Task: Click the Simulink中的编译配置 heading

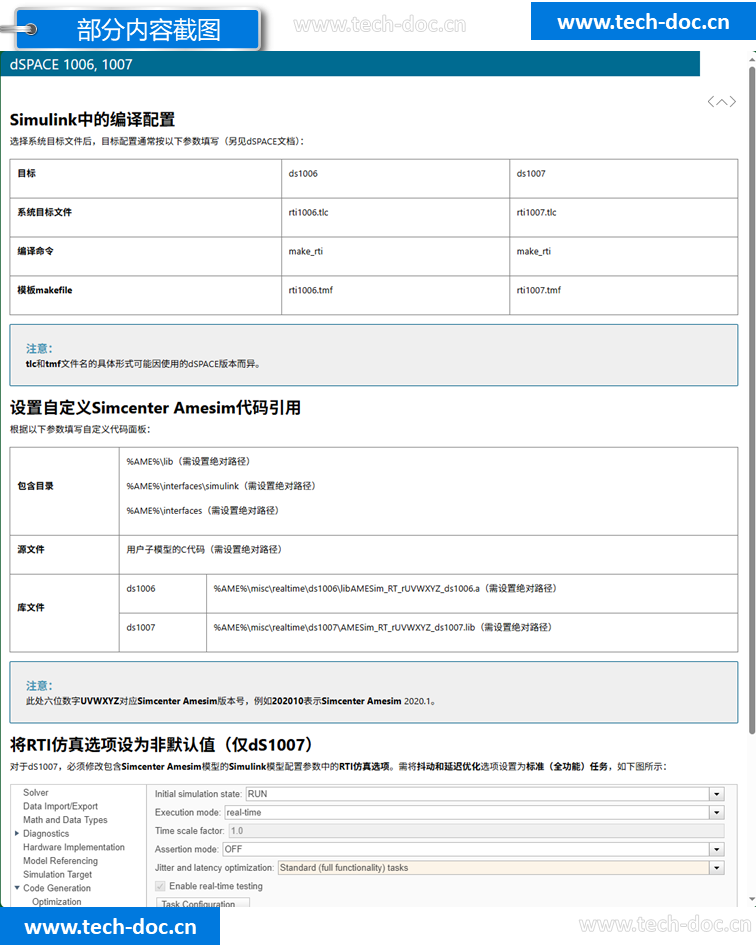Action: click(92, 119)
